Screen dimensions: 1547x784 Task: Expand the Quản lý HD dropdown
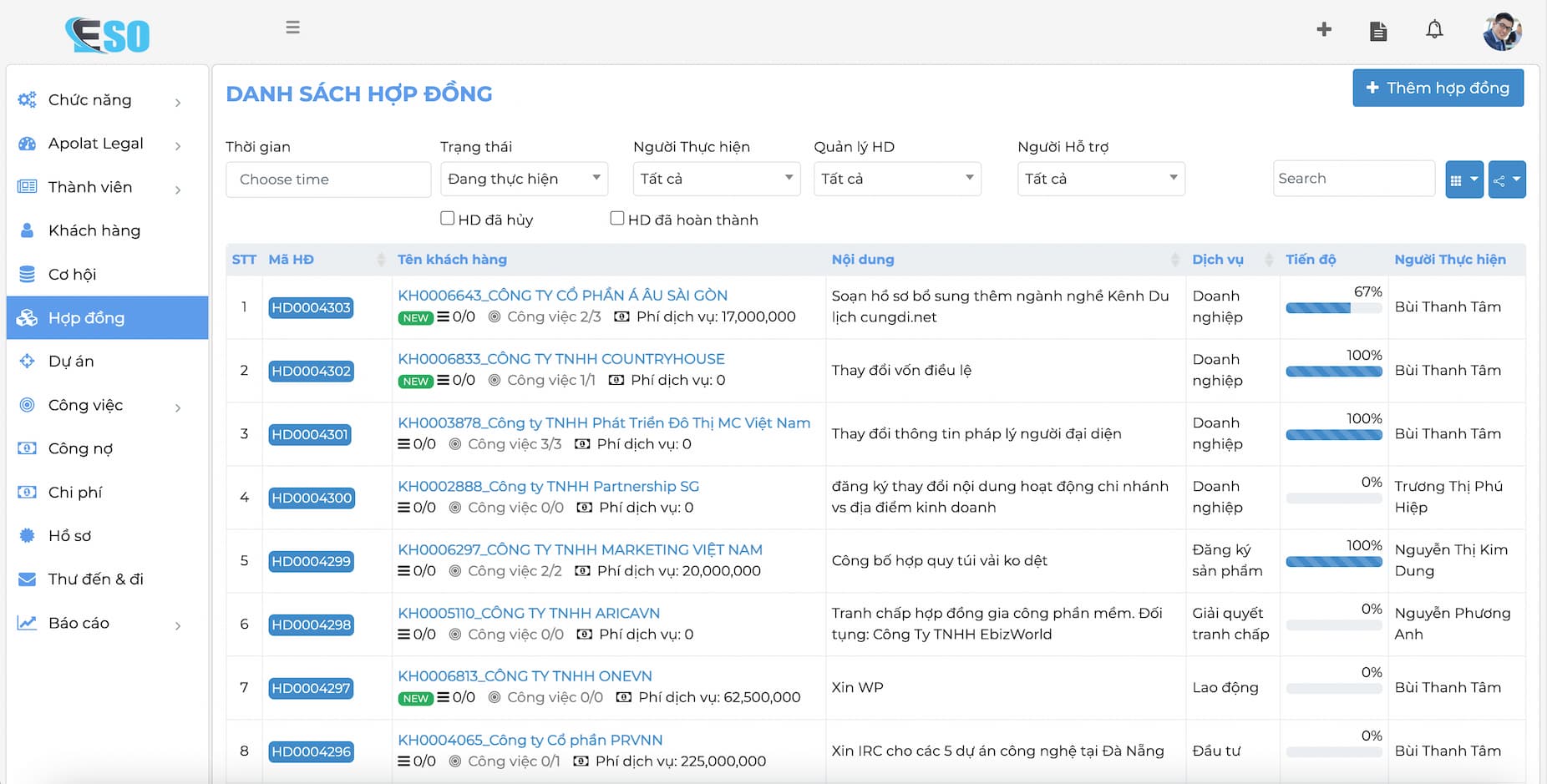tap(897, 179)
